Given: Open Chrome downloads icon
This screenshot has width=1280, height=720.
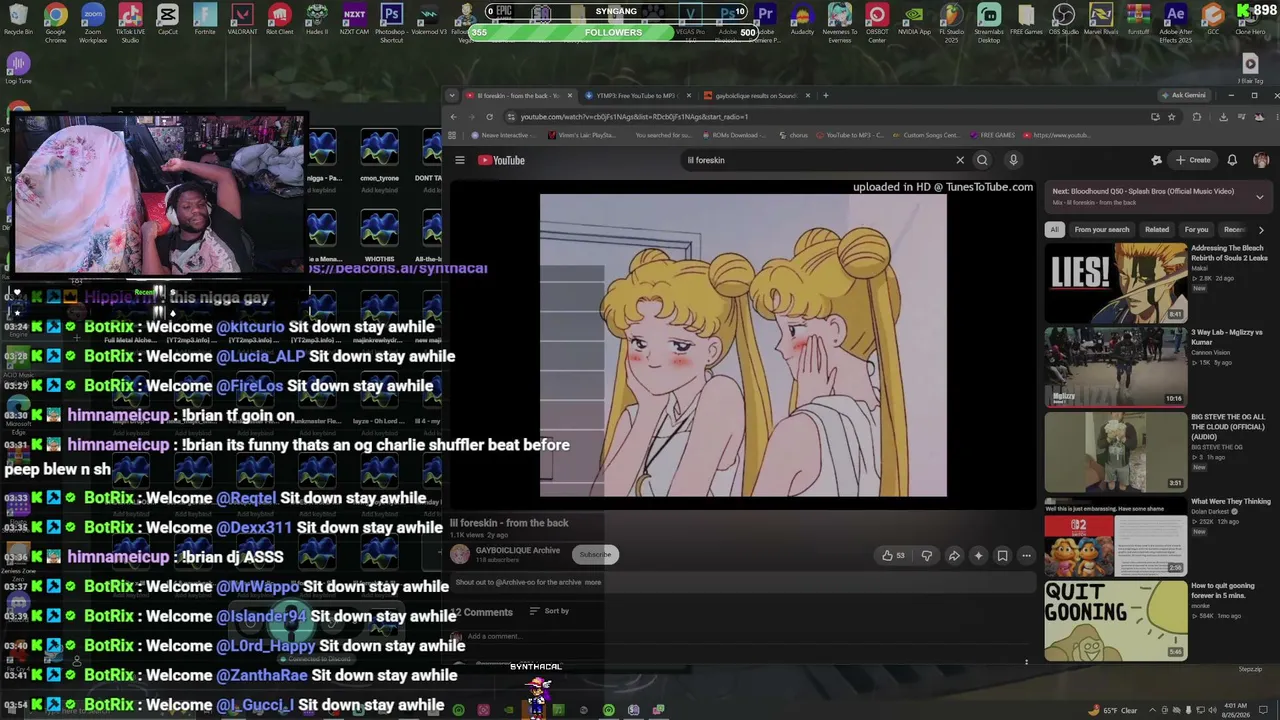Looking at the screenshot, I should (1223, 117).
